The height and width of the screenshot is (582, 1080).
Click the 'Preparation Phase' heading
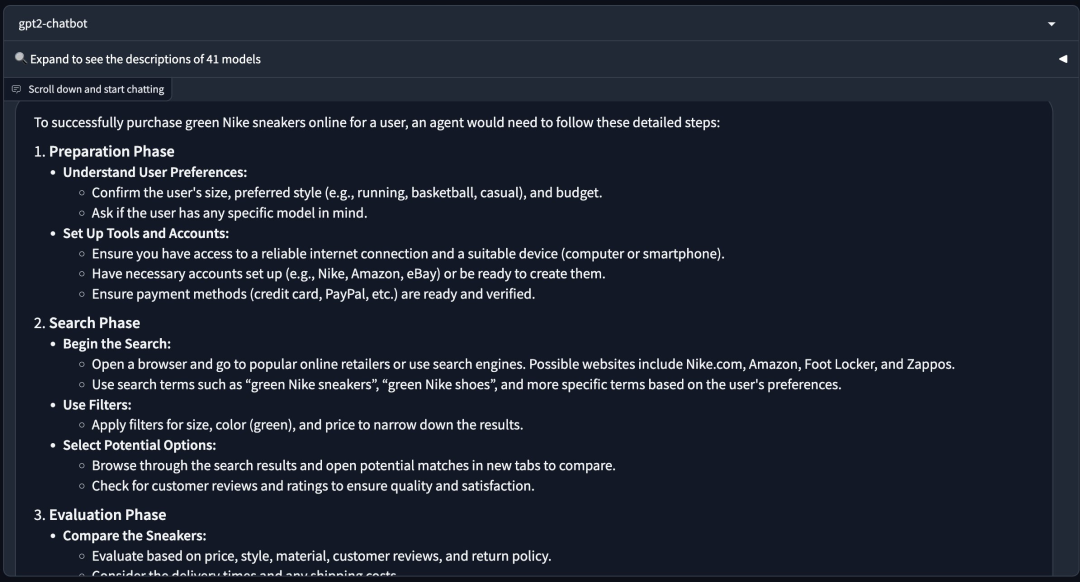(x=112, y=152)
